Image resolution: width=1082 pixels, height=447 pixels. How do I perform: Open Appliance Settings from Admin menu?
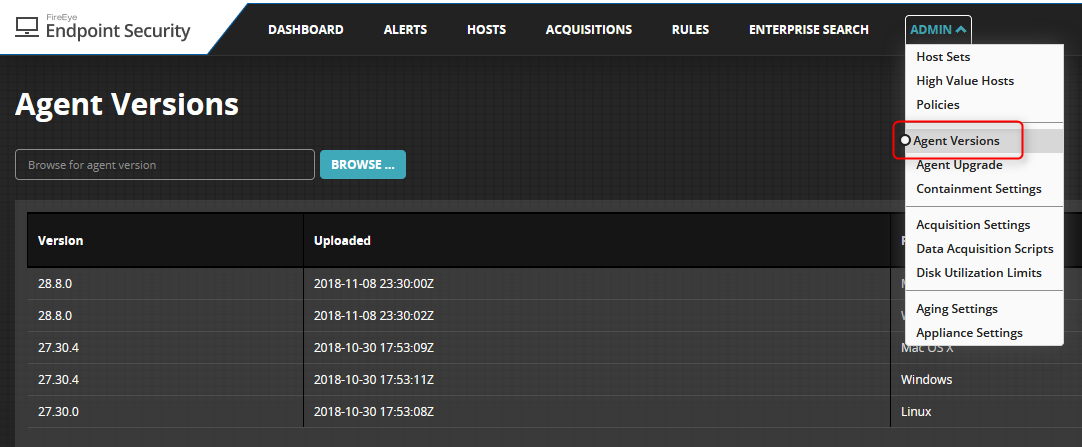coord(968,333)
